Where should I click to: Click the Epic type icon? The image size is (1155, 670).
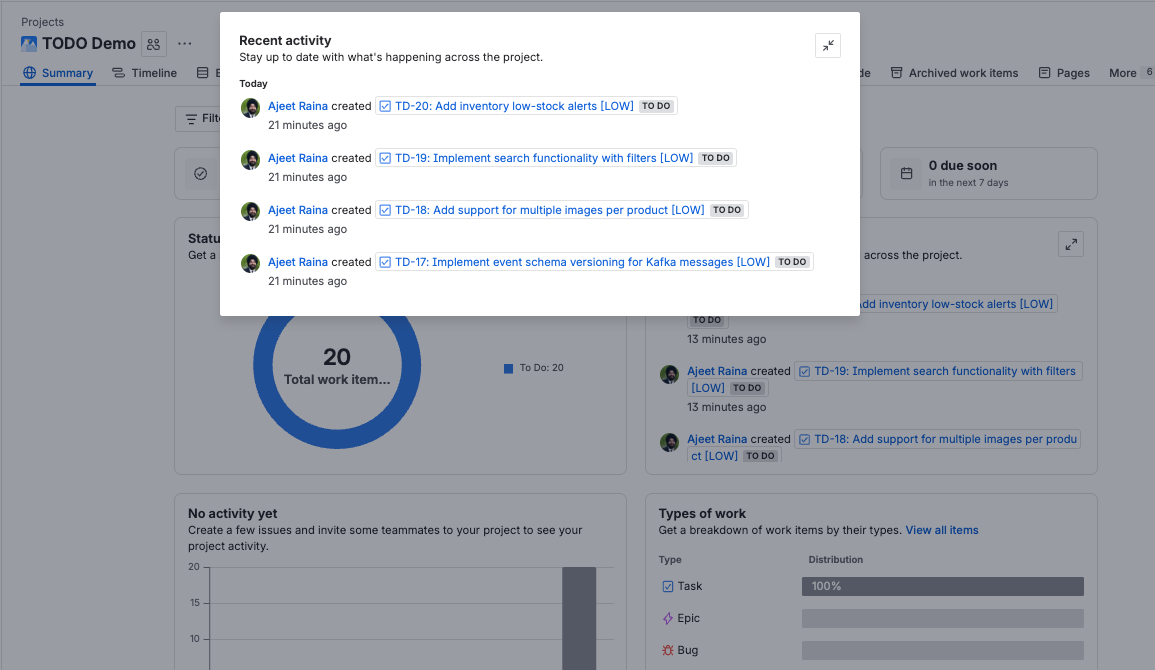coord(668,618)
